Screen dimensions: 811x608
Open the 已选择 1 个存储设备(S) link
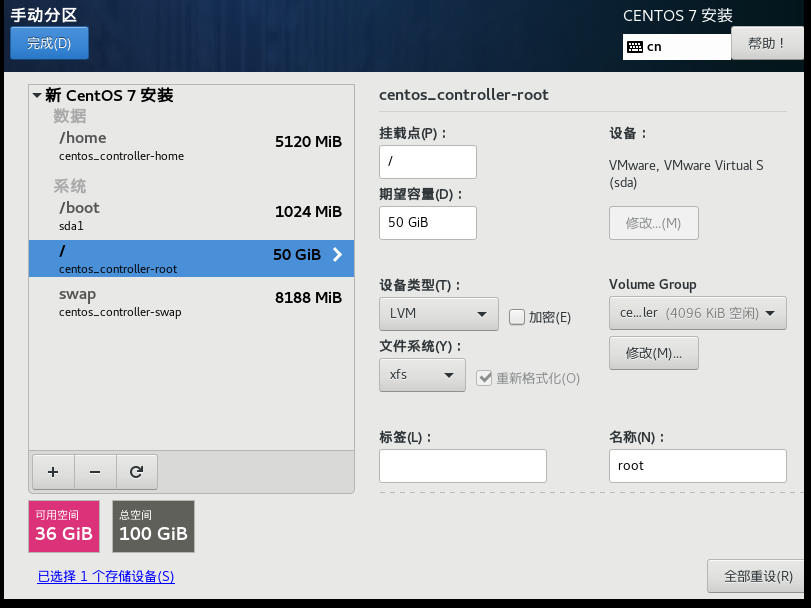click(x=106, y=576)
